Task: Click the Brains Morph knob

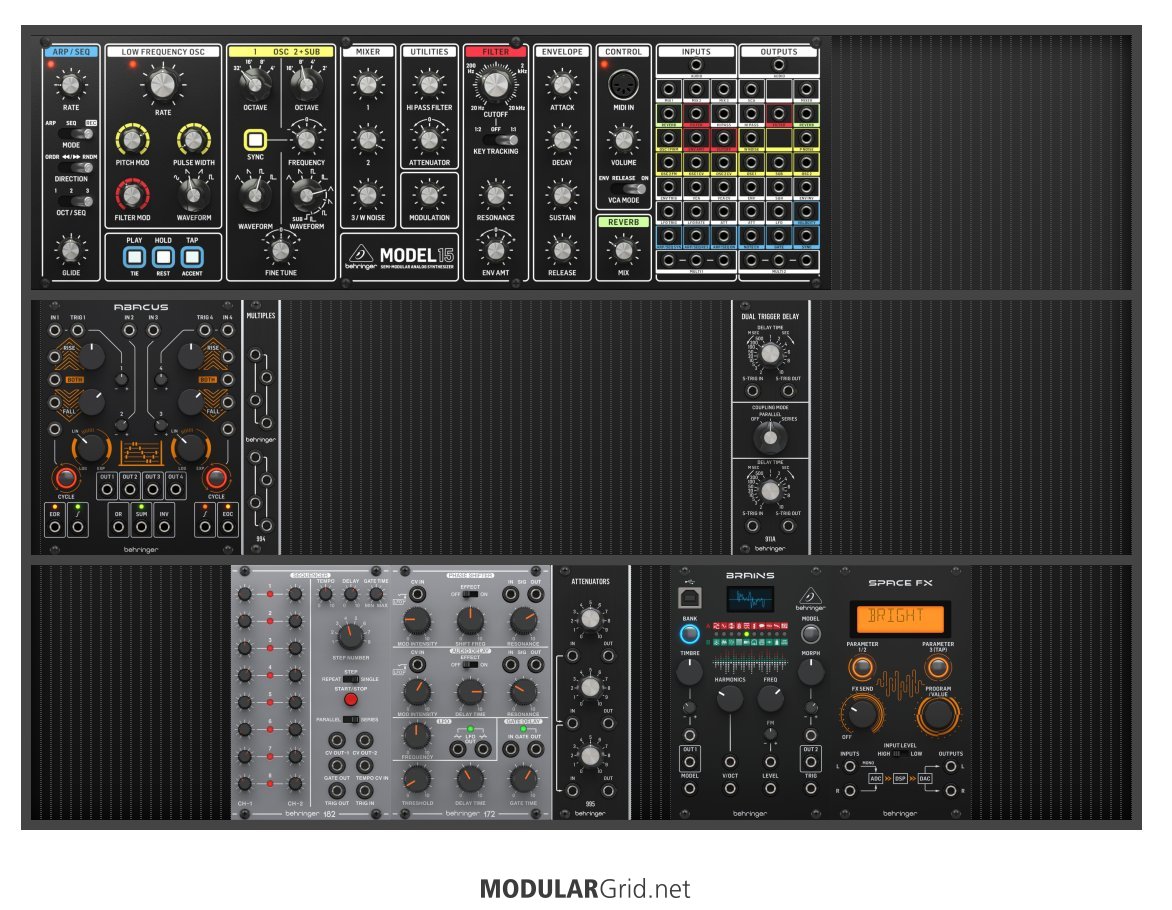Action: (810, 671)
